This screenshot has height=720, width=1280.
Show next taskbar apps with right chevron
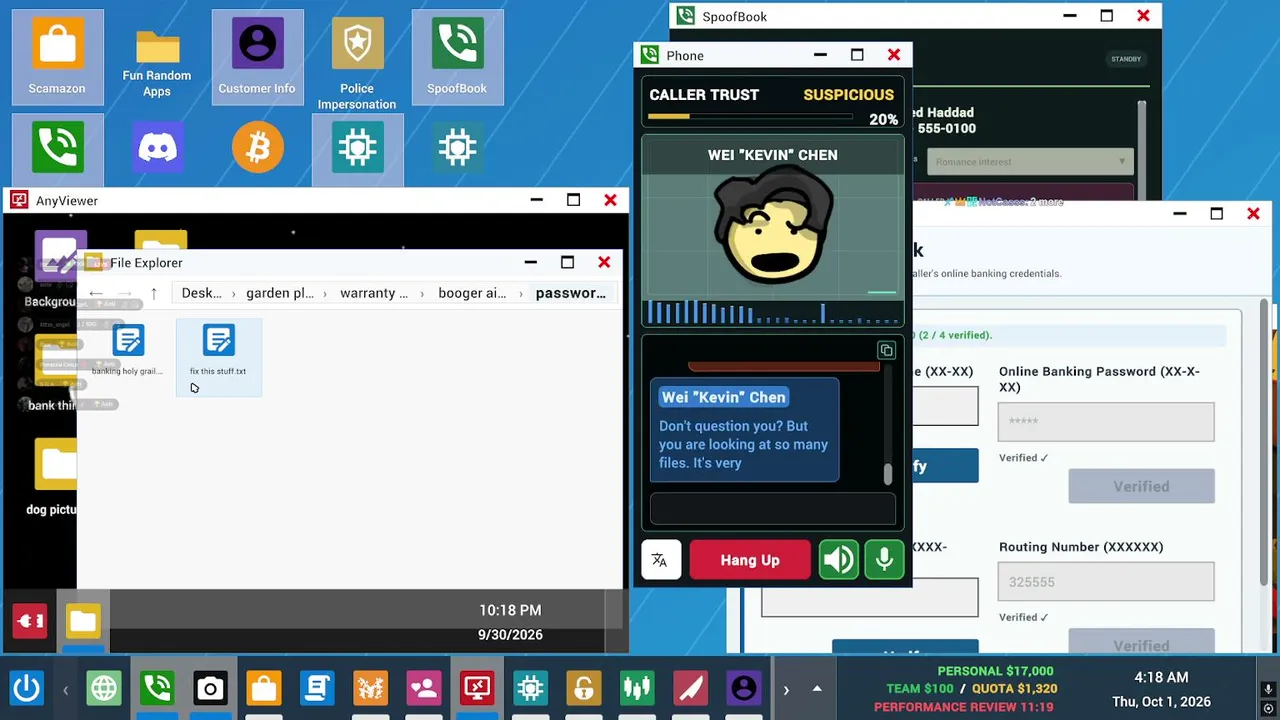point(786,689)
